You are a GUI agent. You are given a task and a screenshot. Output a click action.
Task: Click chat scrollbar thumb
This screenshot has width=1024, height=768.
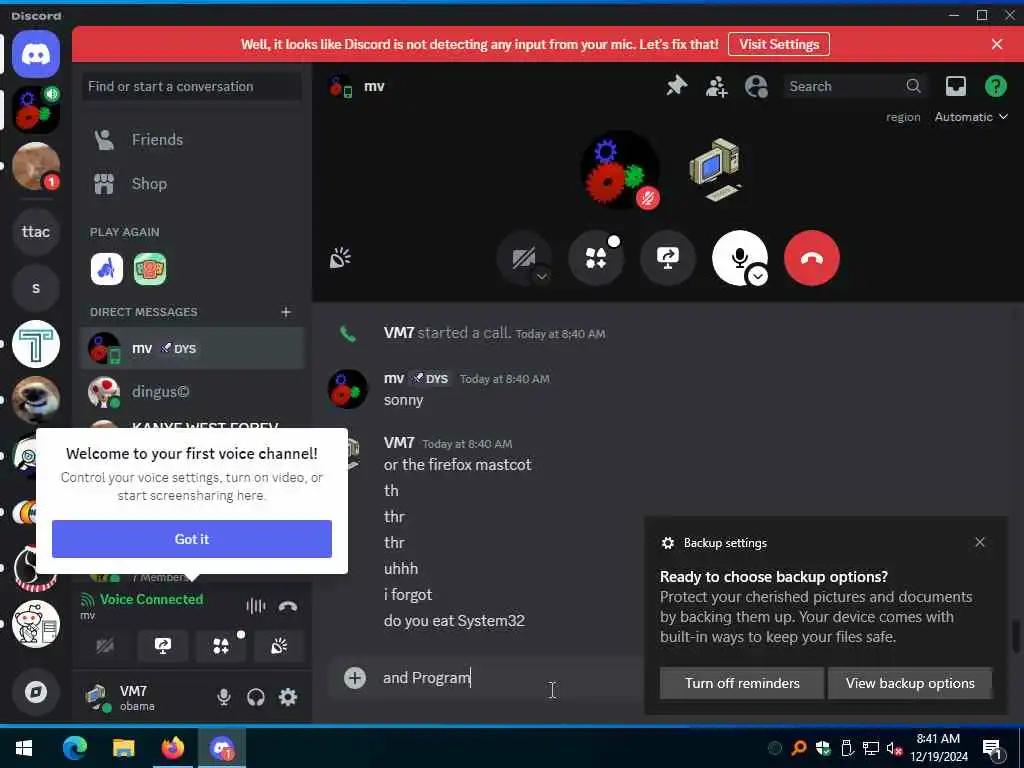pos(1016,635)
